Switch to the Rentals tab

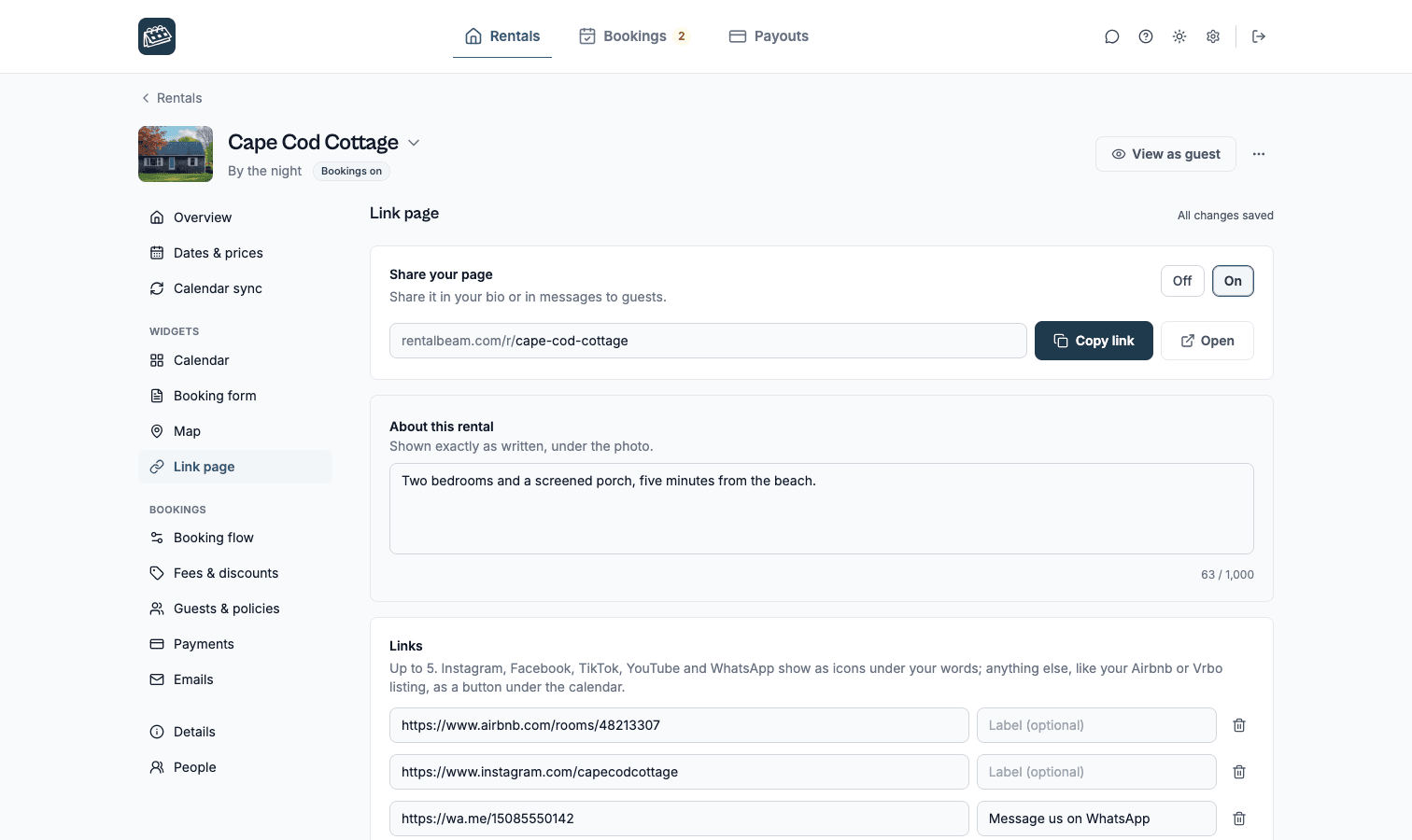502,36
